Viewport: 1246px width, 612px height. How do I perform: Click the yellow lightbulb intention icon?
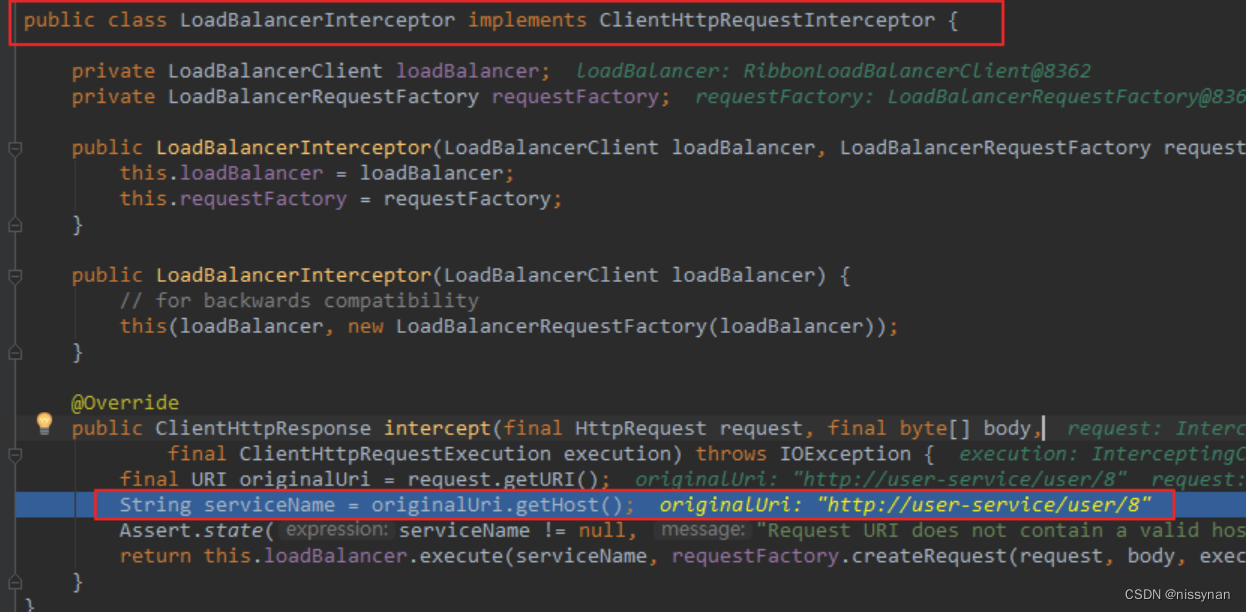coord(44,423)
